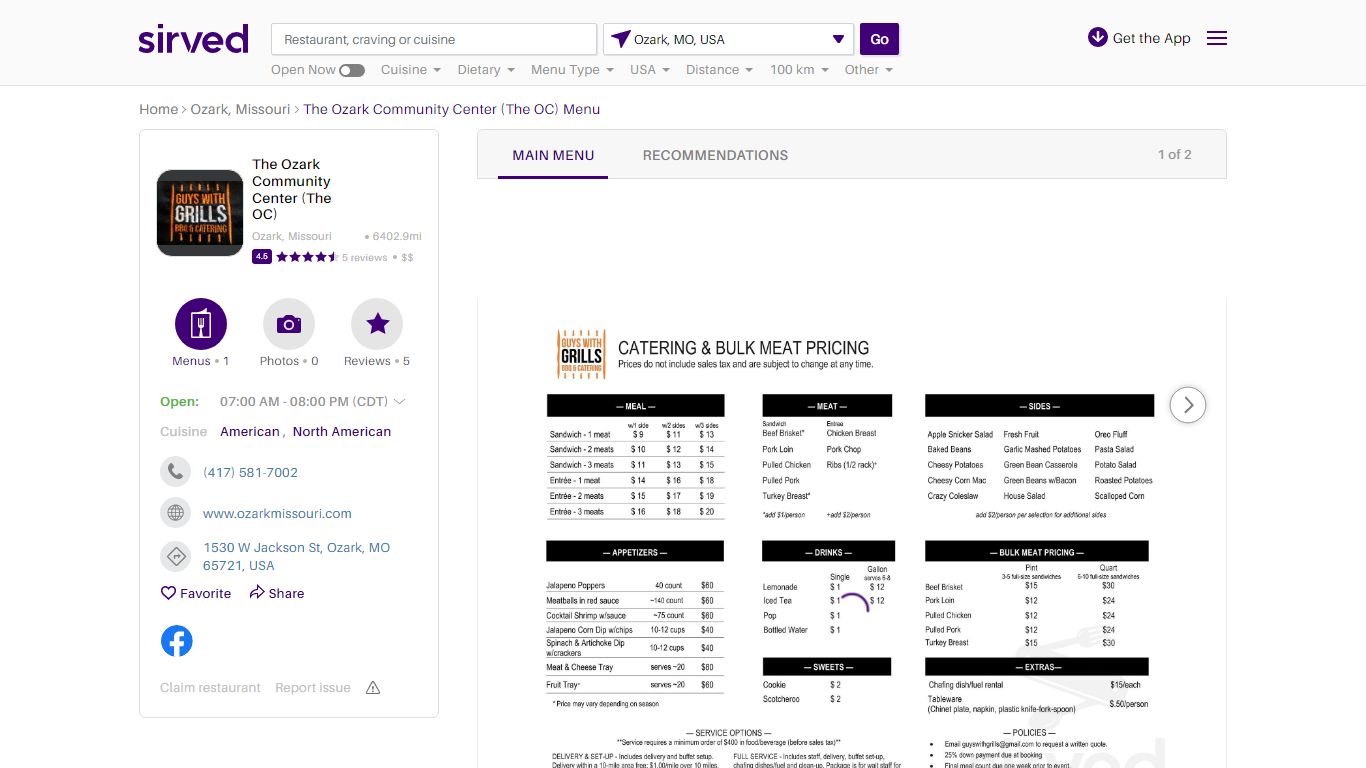This screenshot has width=1366, height=768.
Task: Open the Reviews star icon
Action: pyautogui.click(x=377, y=324)
